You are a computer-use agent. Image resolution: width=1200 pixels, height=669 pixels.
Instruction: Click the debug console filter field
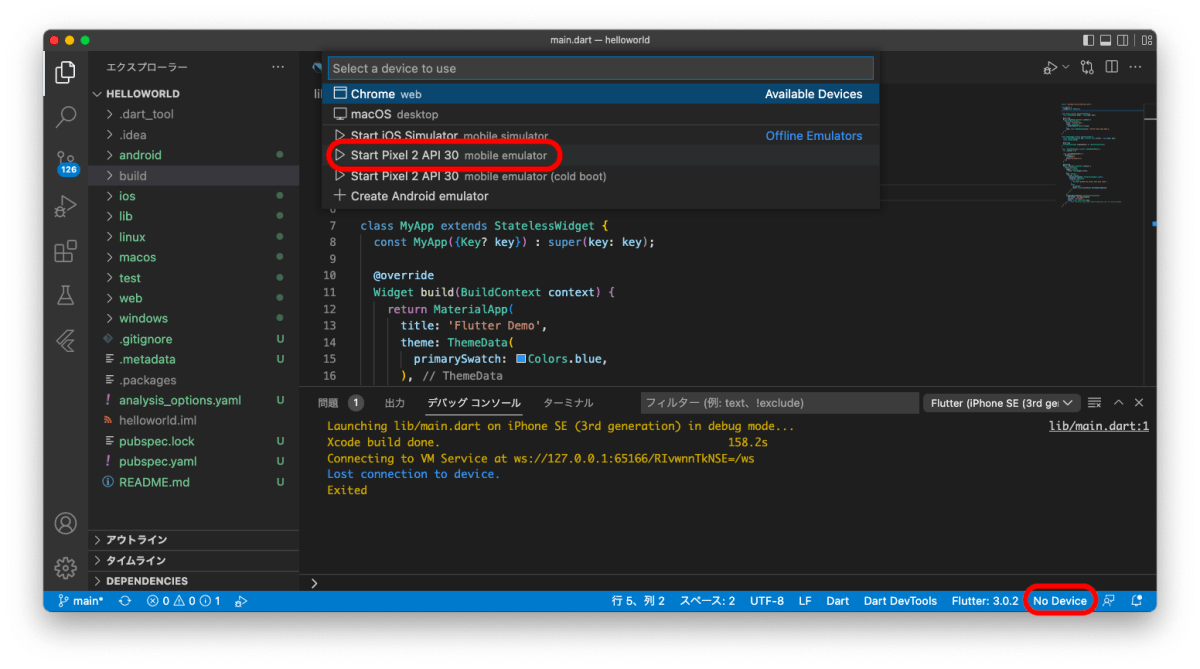tap(780, 403)
